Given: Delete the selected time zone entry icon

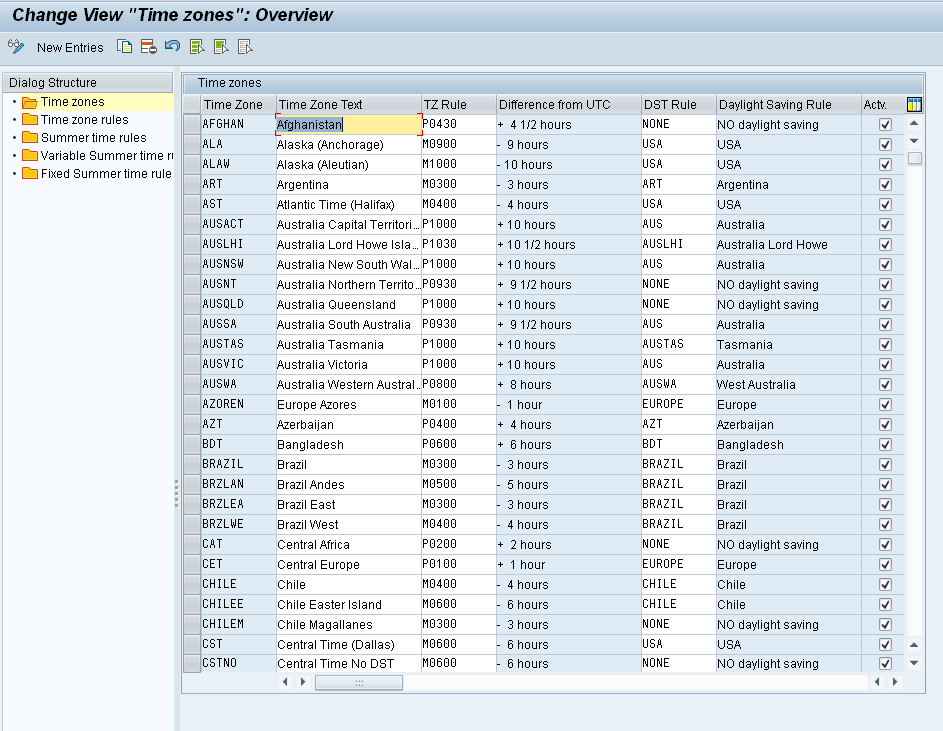Looking at the screenshot, I should click(150, 47).
